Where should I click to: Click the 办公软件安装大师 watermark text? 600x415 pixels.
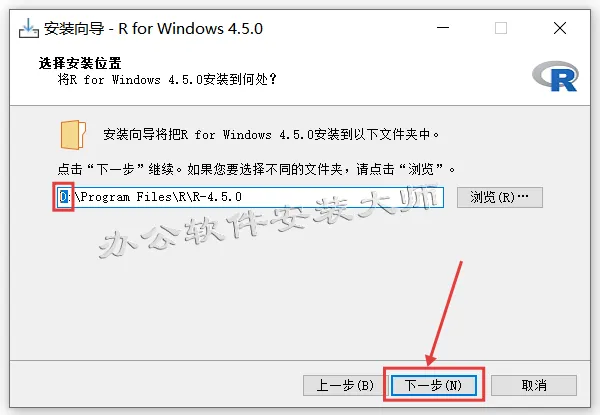click(x=268, y=220)
